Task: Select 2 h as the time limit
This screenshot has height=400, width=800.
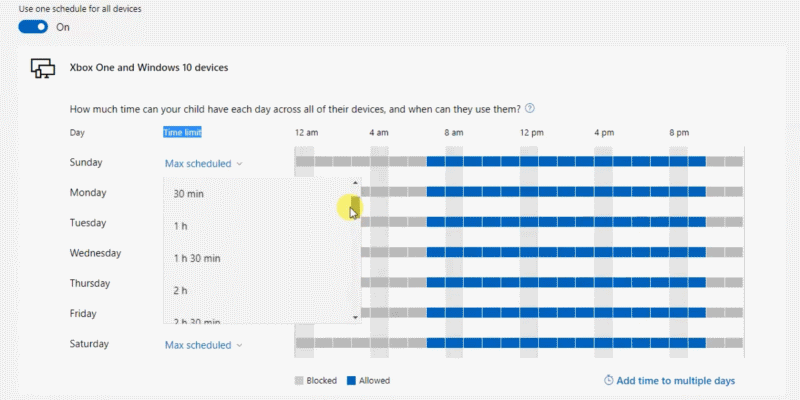Action: tap(181, 290)
